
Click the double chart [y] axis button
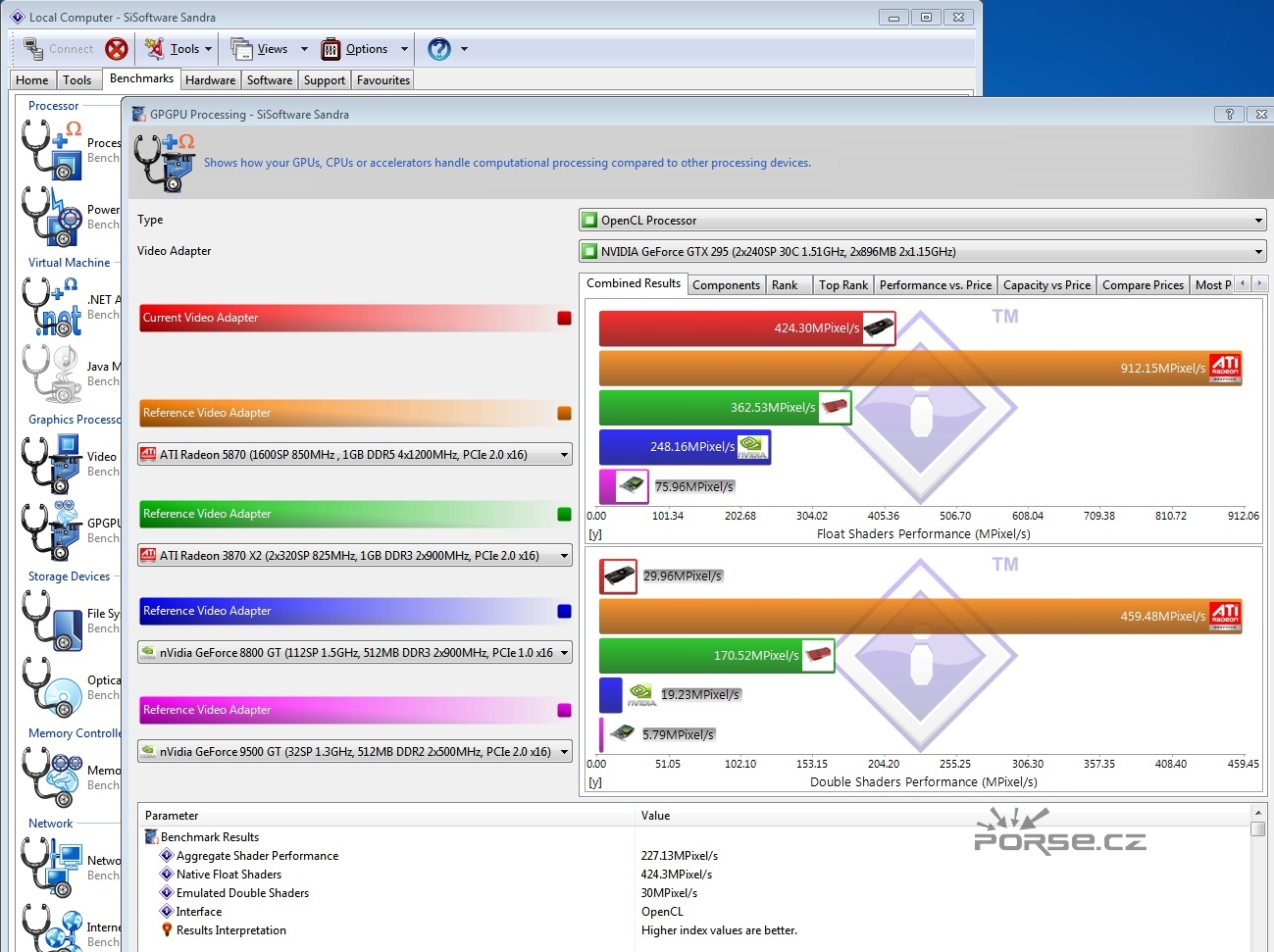pos(595,782)
